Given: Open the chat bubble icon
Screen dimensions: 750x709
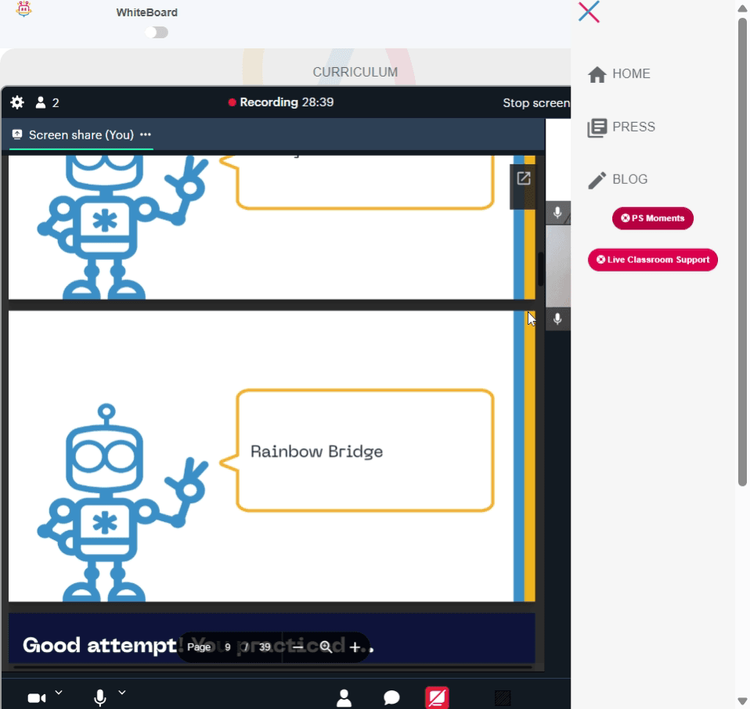Looking at the screenshot, I should (x=391, y=698).
